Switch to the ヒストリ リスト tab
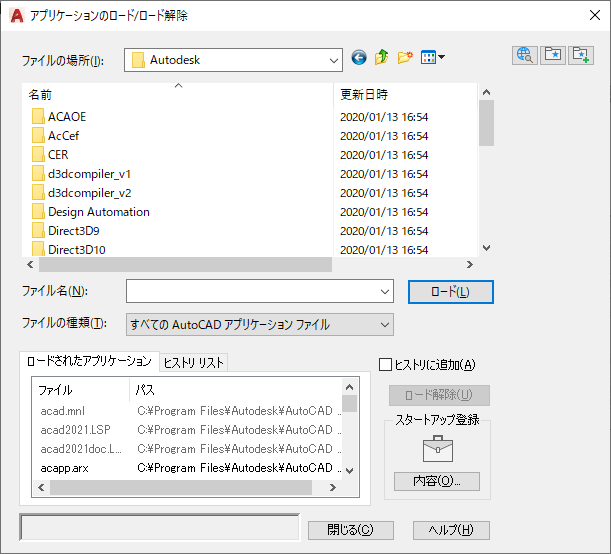611x554 pixels. 193,363
